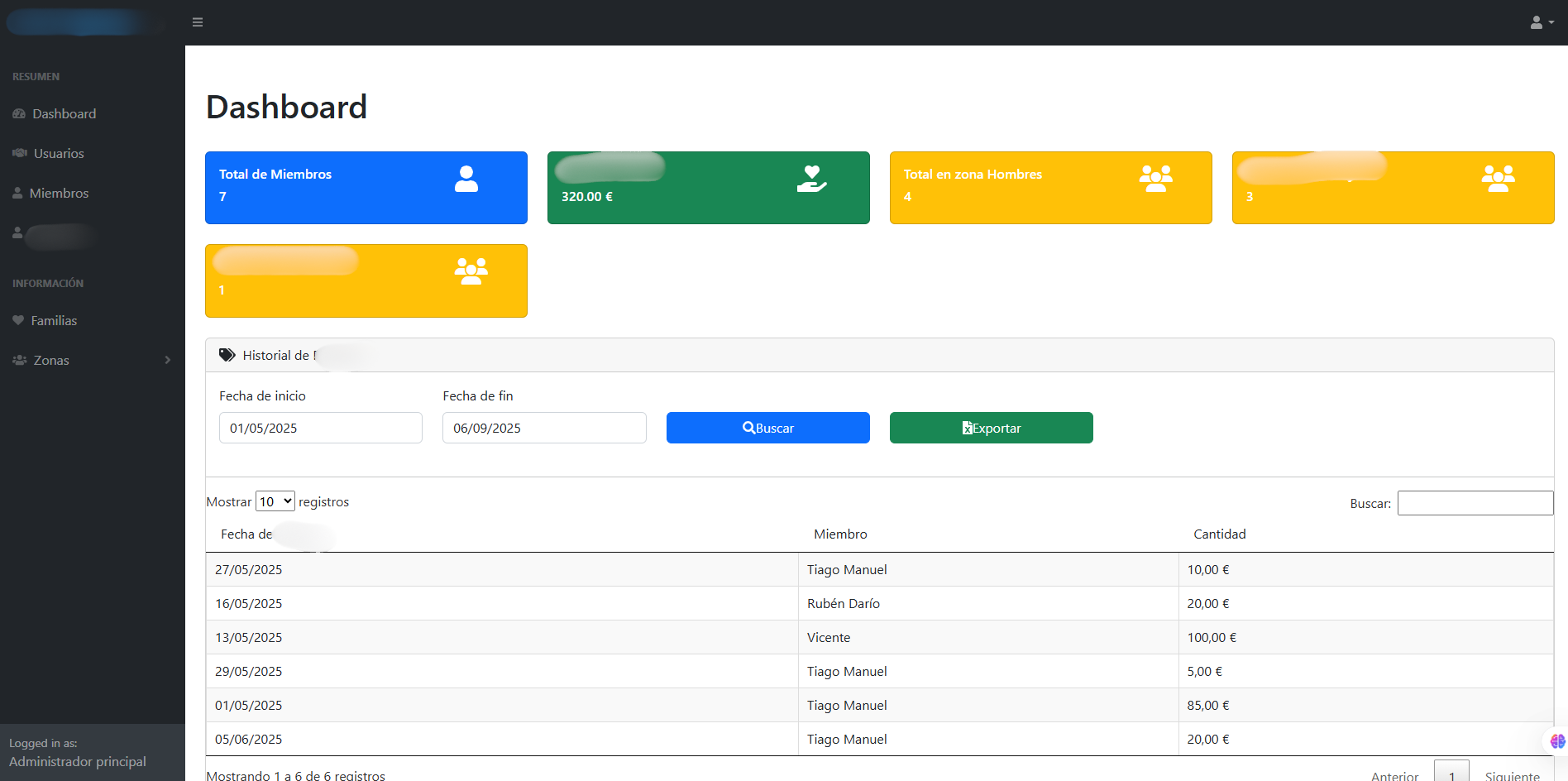
Task: Click the browser extension icon at right edge
Action: tap(1557, 740)
